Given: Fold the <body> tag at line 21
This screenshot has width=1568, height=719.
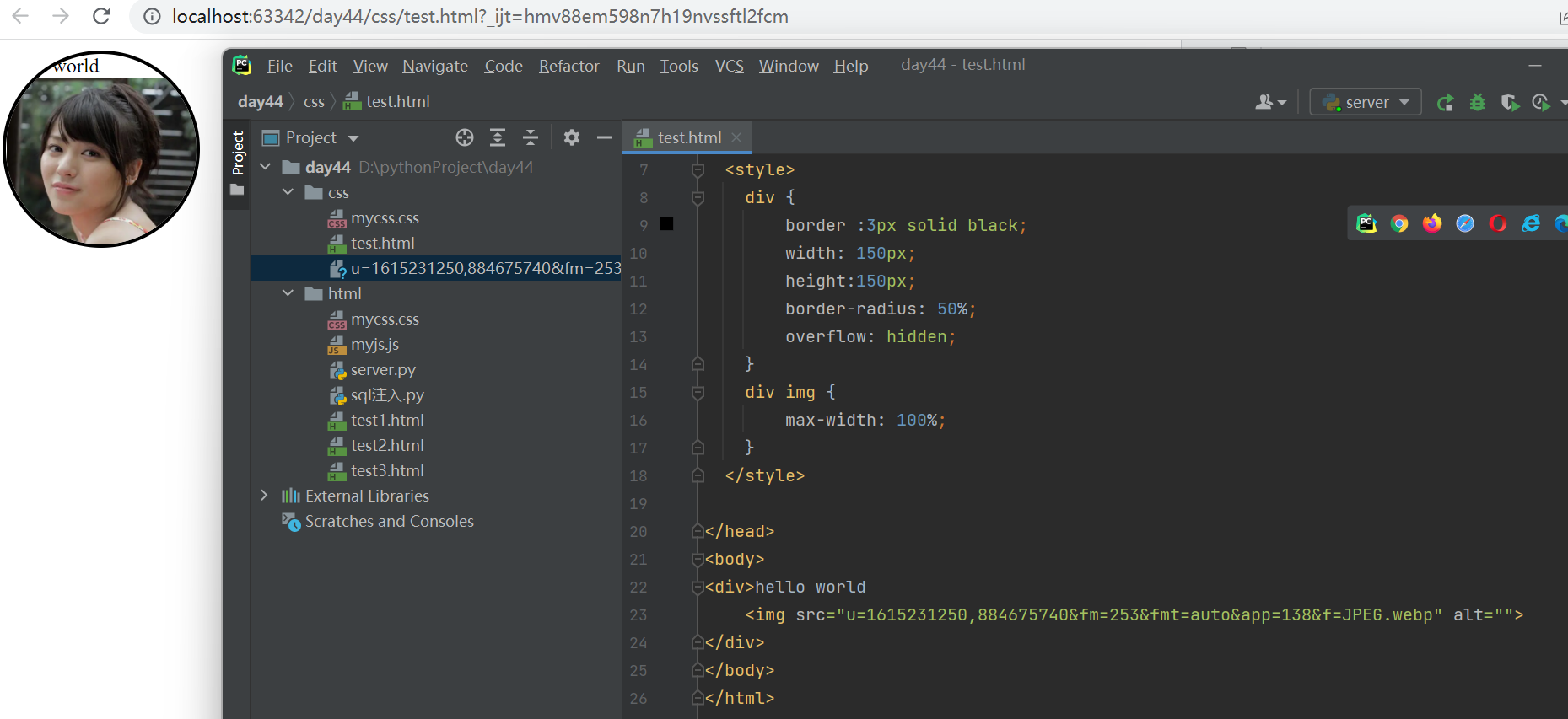Looking at the screenshot, I should click(x=698, y=559).
